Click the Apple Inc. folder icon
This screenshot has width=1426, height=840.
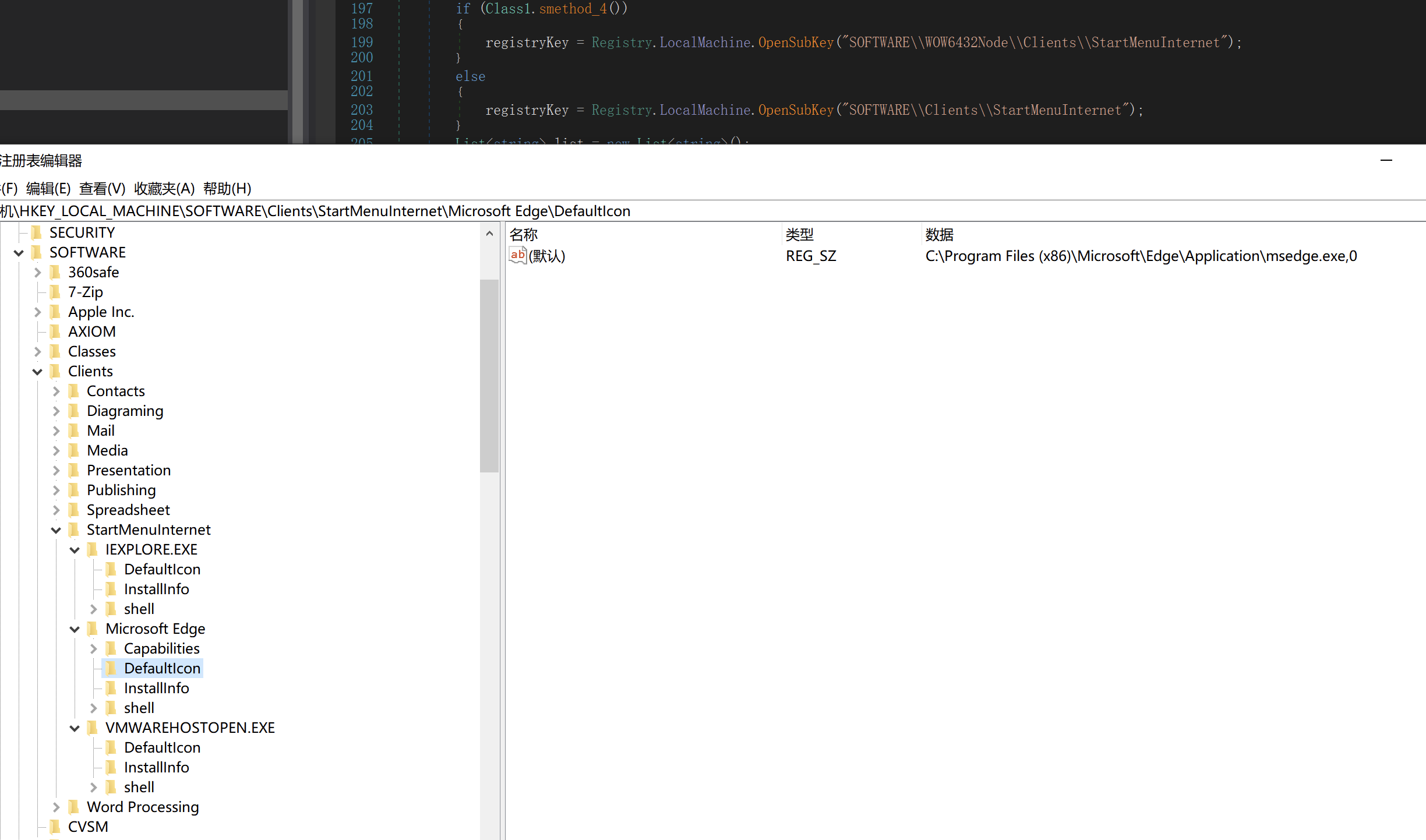(55, 312)
